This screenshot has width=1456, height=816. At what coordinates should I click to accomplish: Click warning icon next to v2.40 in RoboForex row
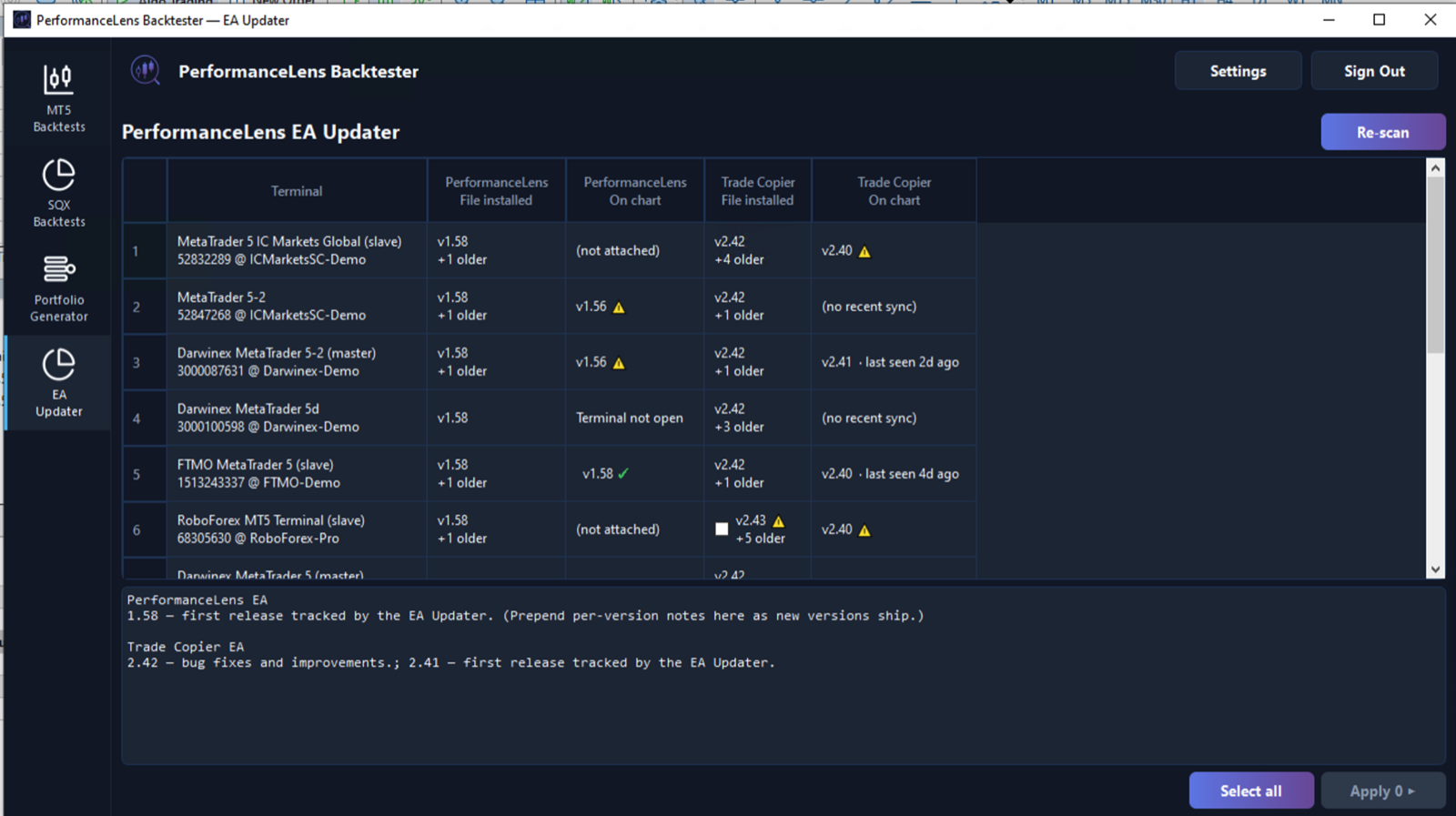864,530
